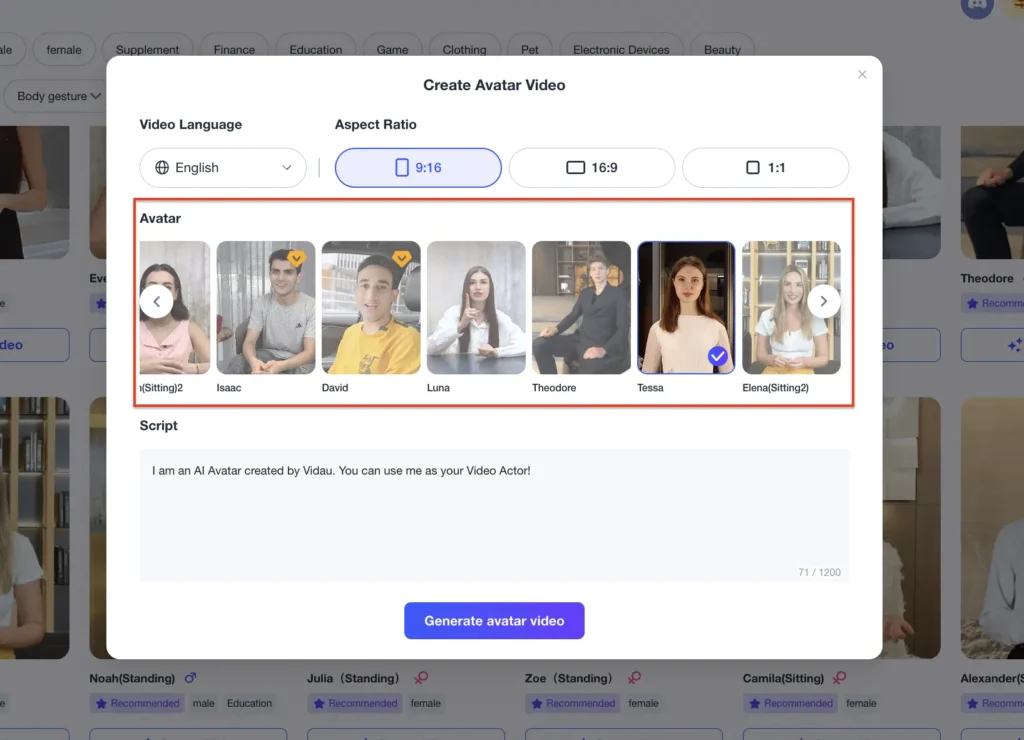This screenshot has height=740, width=1024.
Task: Open the Zoe (Standing) avatar title
Action: (x=569, y=679)
